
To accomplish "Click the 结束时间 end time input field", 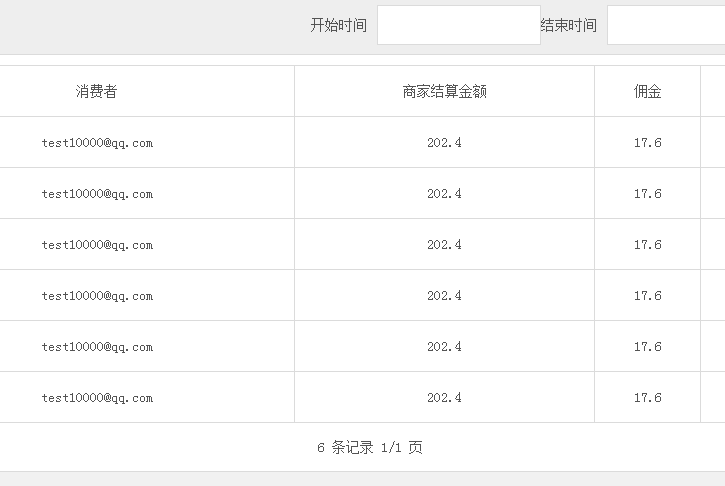I will pos(666,25).
